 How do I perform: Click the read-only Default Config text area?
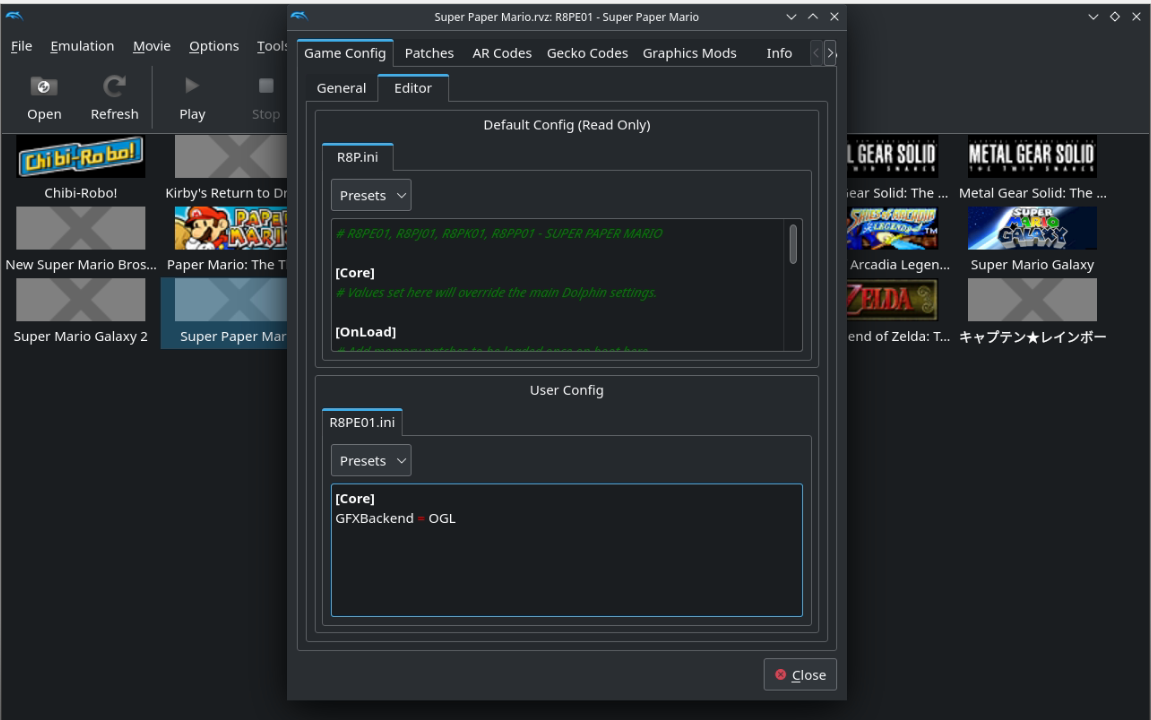pos(558,285)
